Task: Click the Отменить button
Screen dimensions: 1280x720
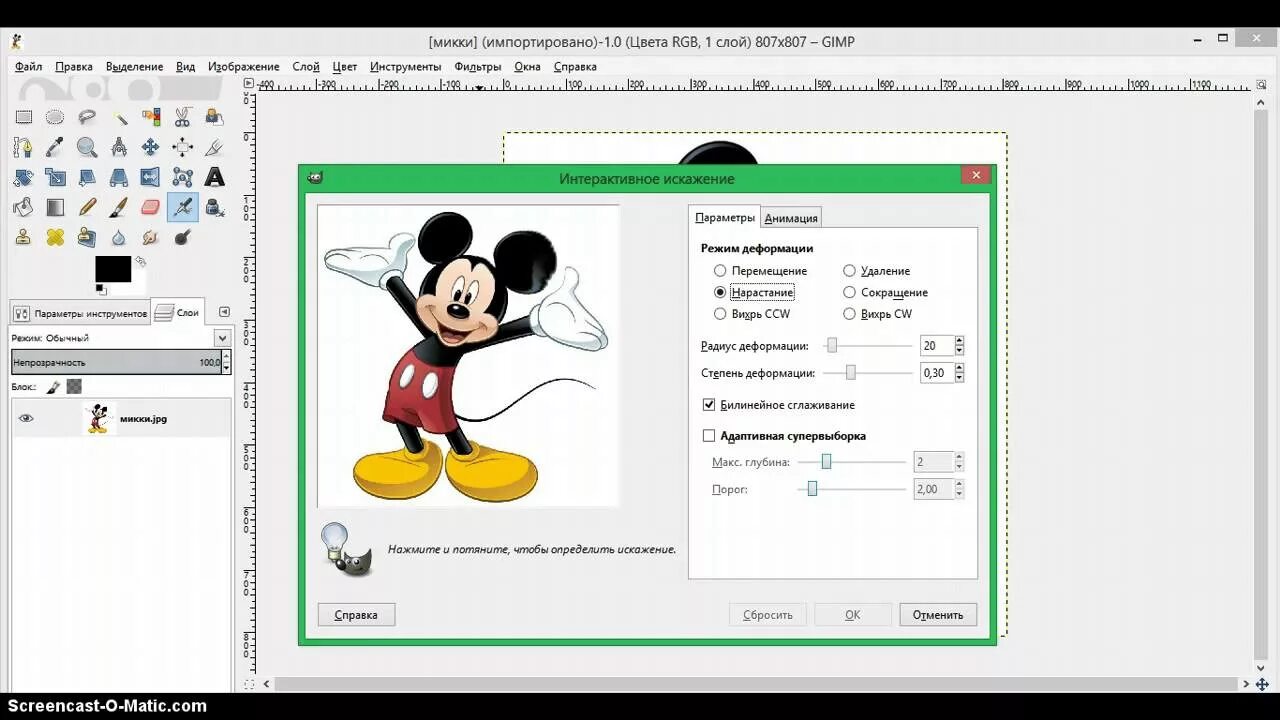Action: pos(938,615)
